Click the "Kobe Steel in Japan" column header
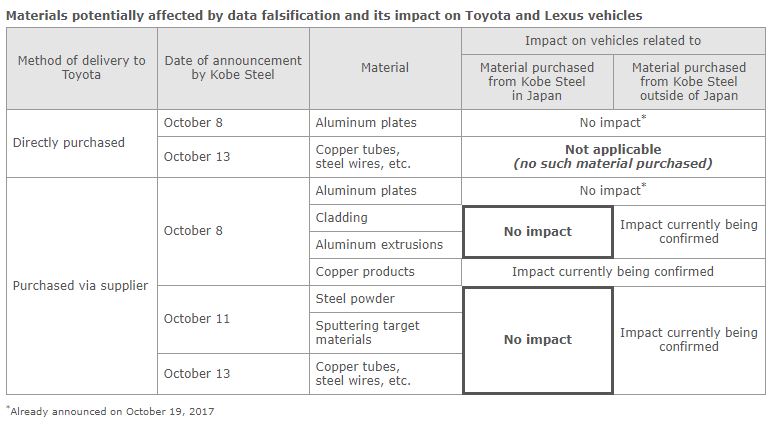This screenshot has width=776, height=431. [537, 81]
